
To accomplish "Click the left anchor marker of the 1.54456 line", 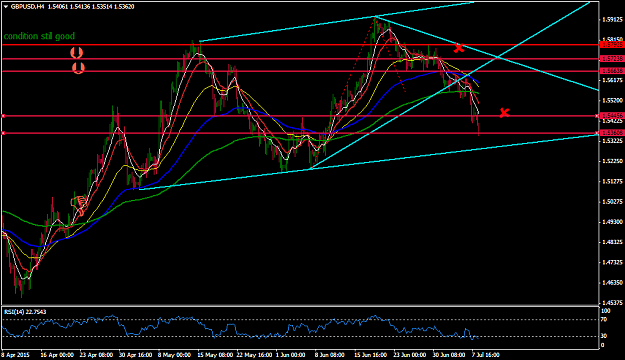I will [x=3, y=116].
